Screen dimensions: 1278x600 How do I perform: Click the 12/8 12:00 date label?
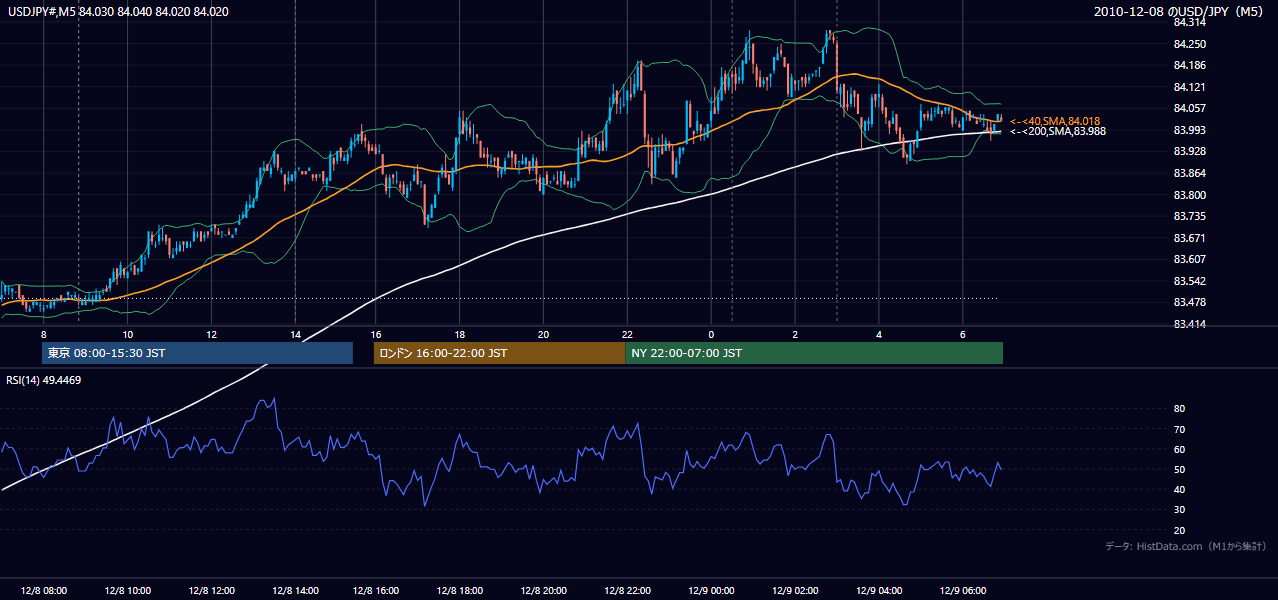pos(211,590)
